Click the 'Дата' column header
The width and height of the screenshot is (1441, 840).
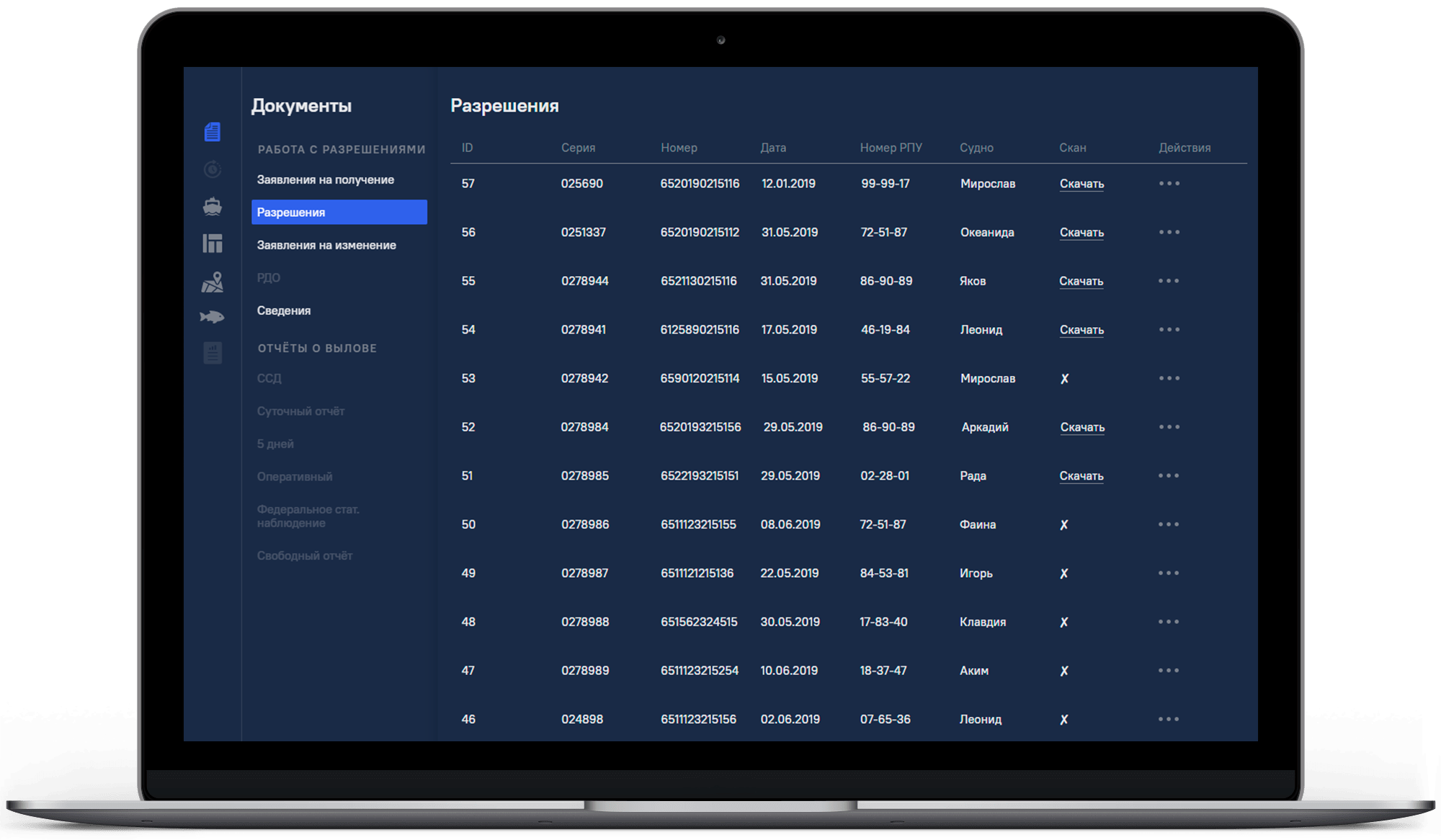point(772,148)
